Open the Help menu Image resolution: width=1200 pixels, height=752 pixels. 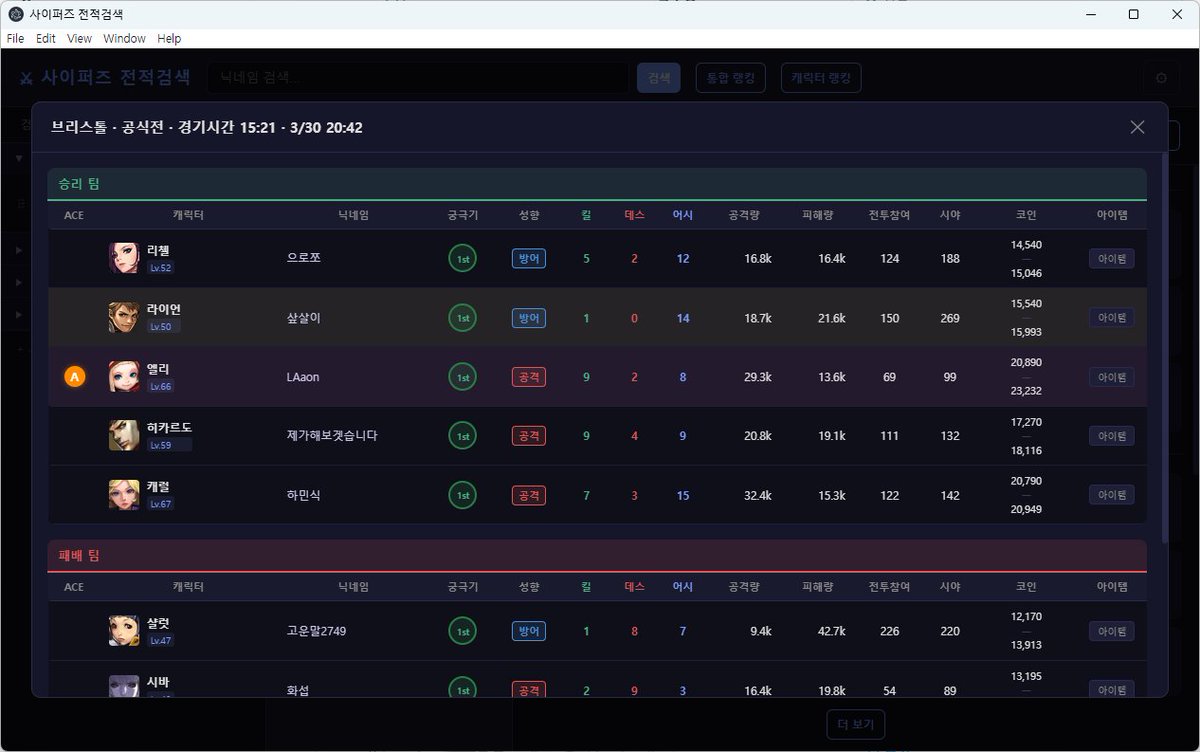(x=169, y=38)
